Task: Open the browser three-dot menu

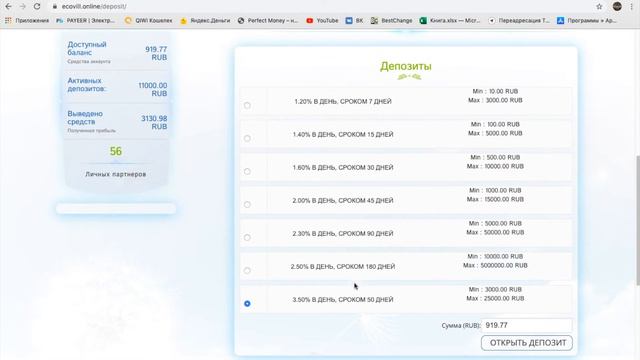Action: click(631, 7)
